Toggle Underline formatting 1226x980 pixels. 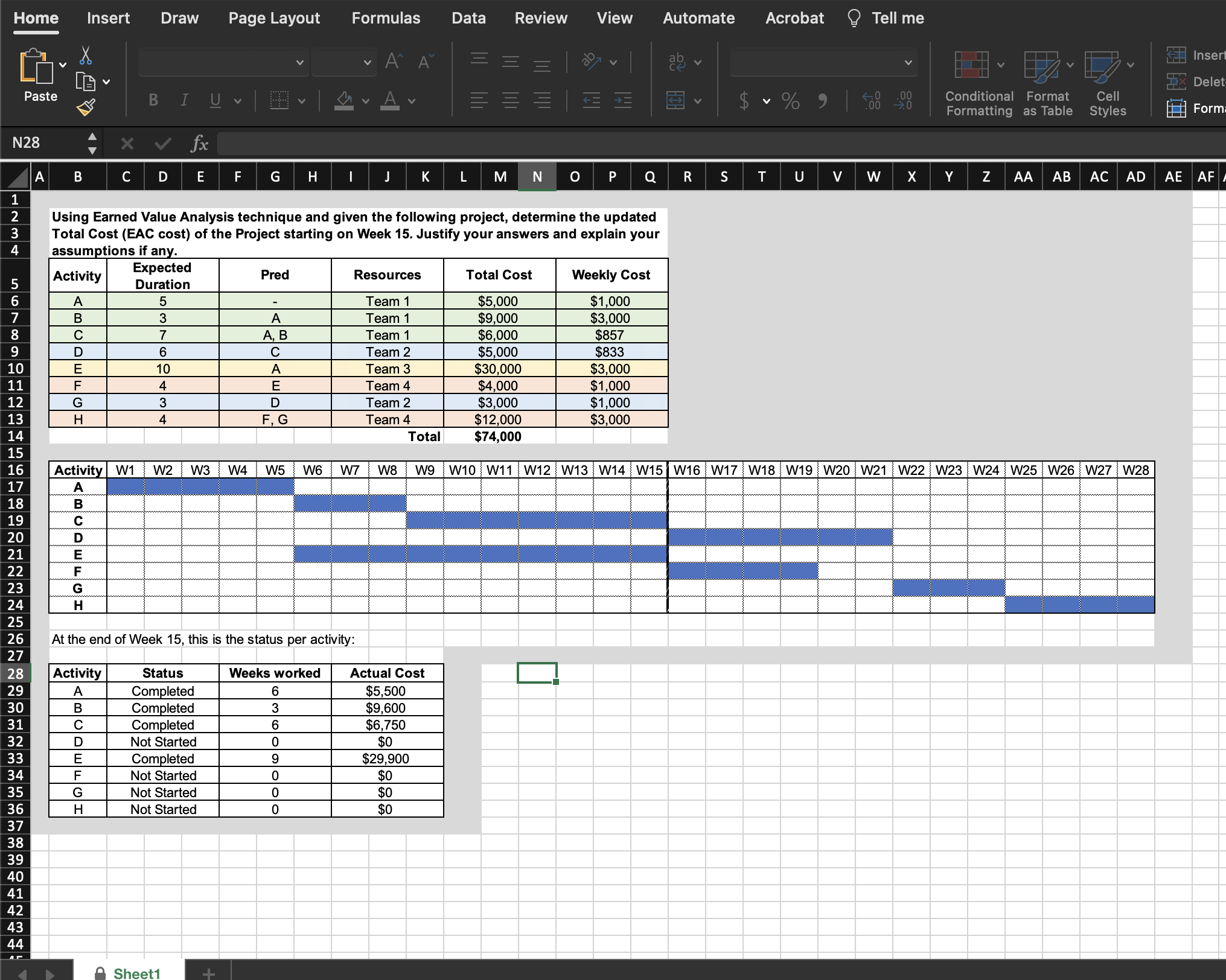click(x=216, y=101)
